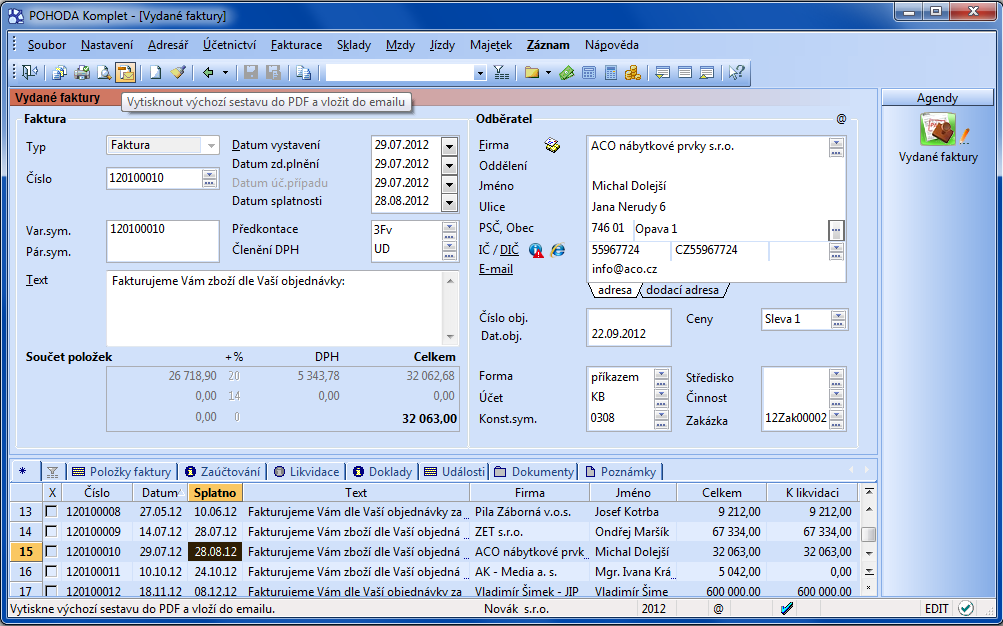Click the printer icon
Image resolution: width=1003 pixels, height=626 pixels.
(81, 73)
